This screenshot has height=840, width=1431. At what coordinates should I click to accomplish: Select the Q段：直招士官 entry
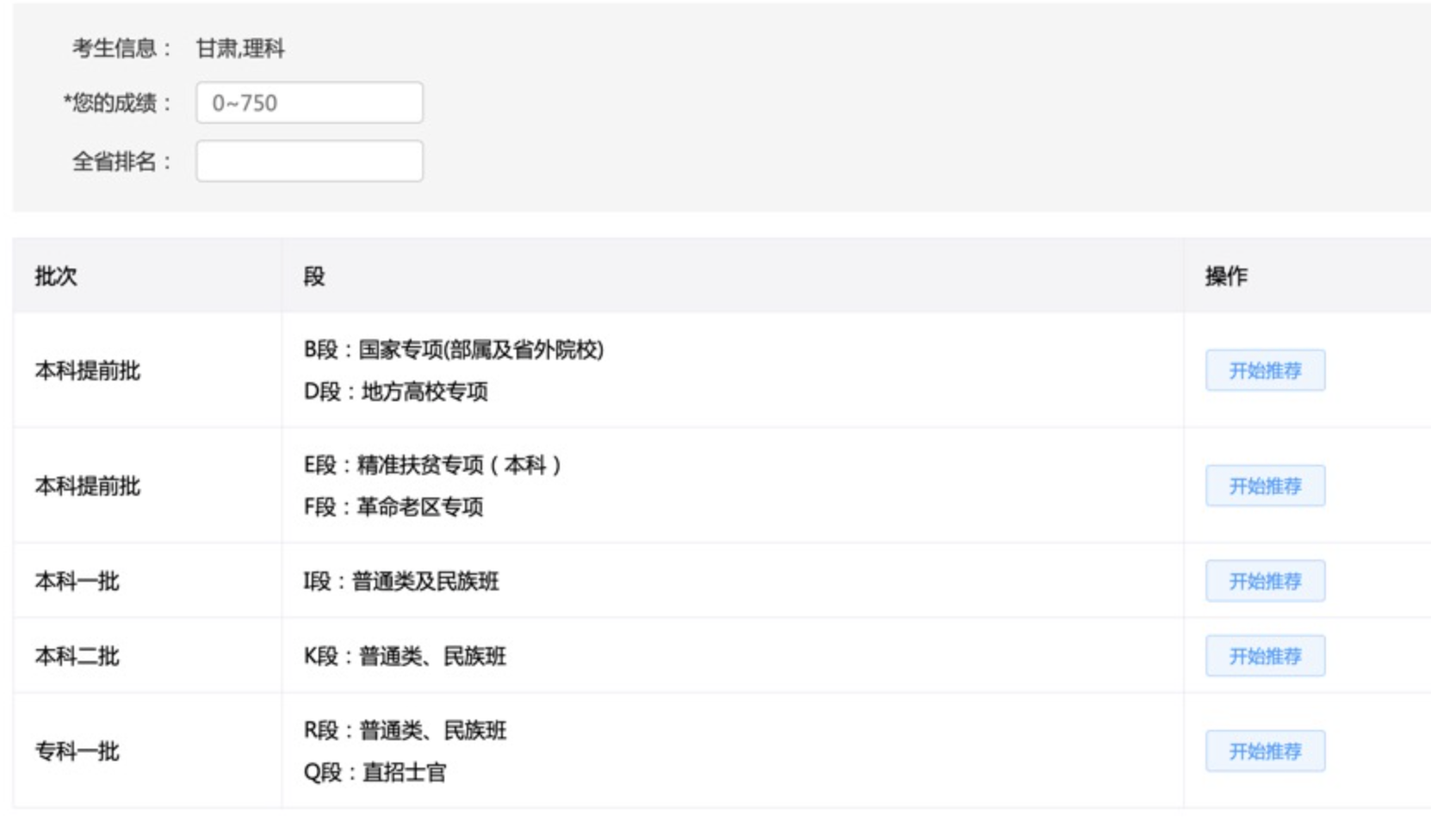[375, 773]
